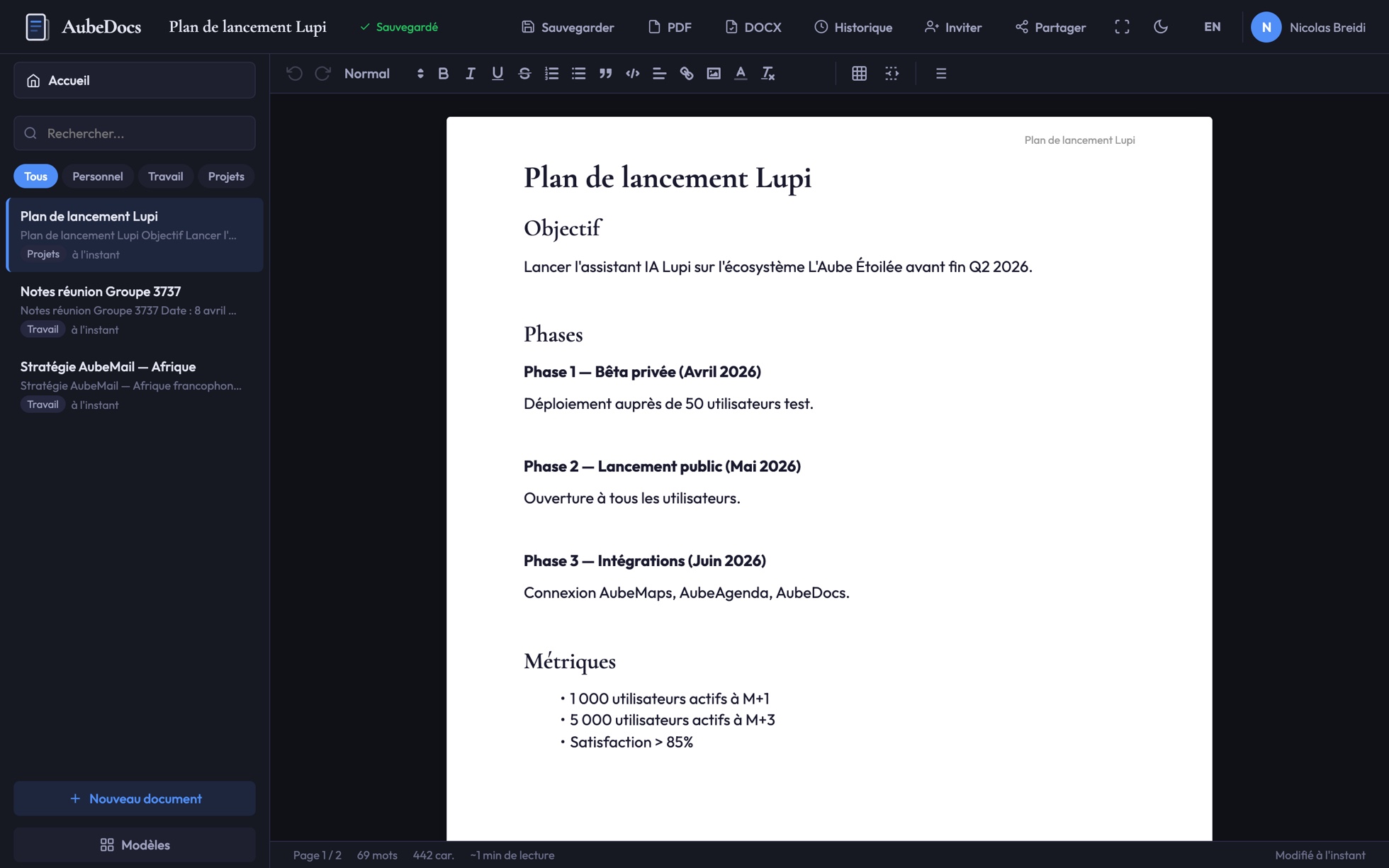Image resolution: width=1389 pixels, height=868 pixels.
Task: Click the ~1 min de lecture status
Action: coord(512,855)
